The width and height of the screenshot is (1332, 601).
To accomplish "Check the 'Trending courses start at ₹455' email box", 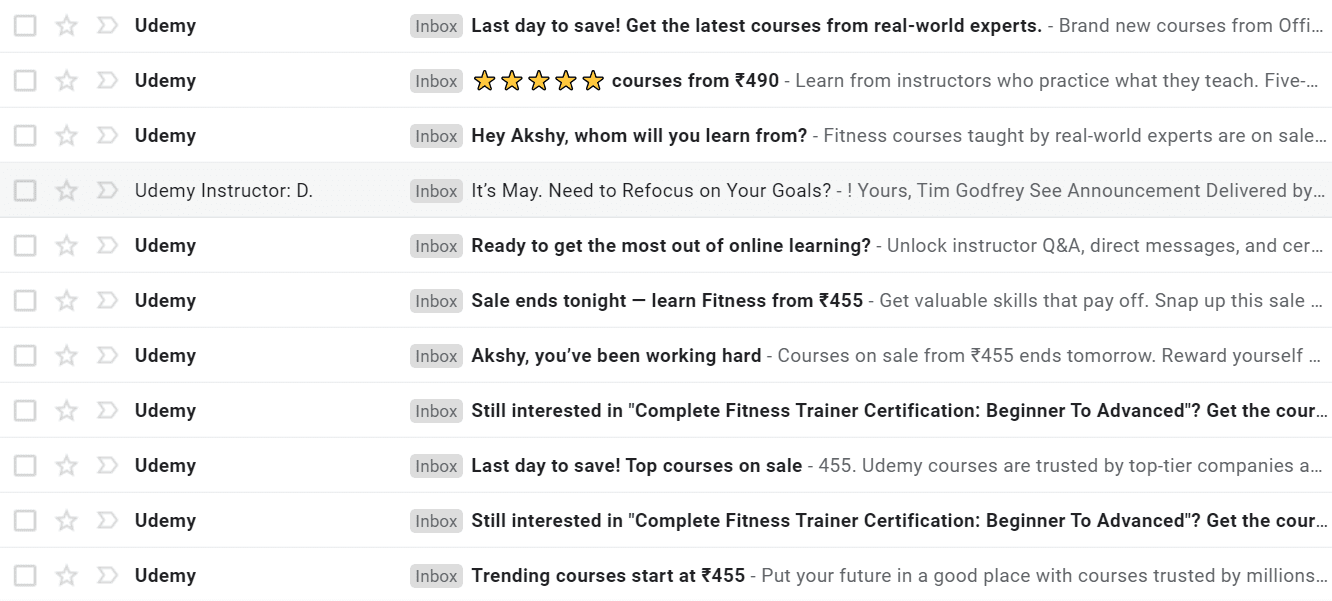I will pyautogui.click(x=26, y=576).
